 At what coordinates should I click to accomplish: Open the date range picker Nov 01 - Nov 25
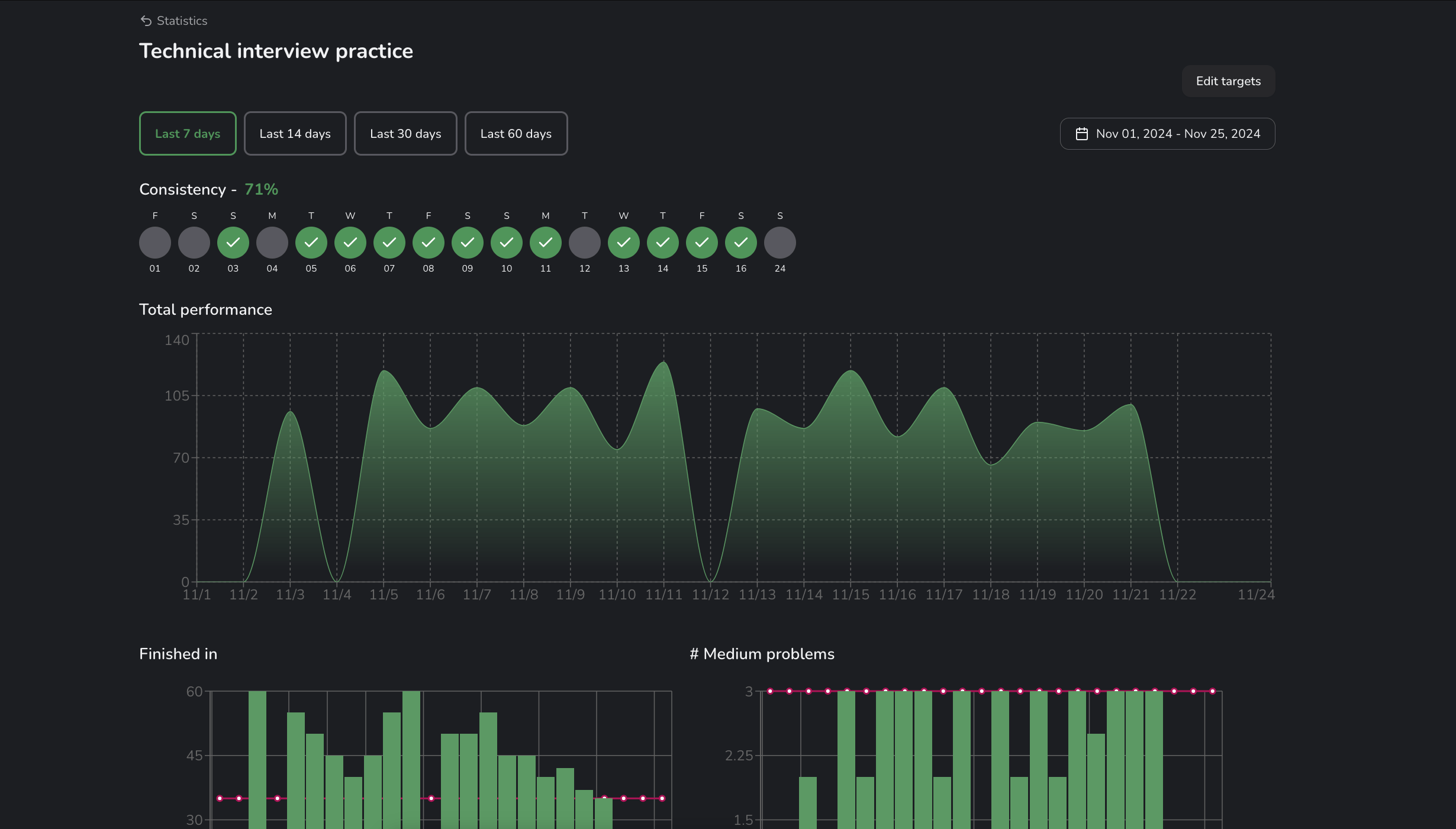click(x=1167, y=134)
